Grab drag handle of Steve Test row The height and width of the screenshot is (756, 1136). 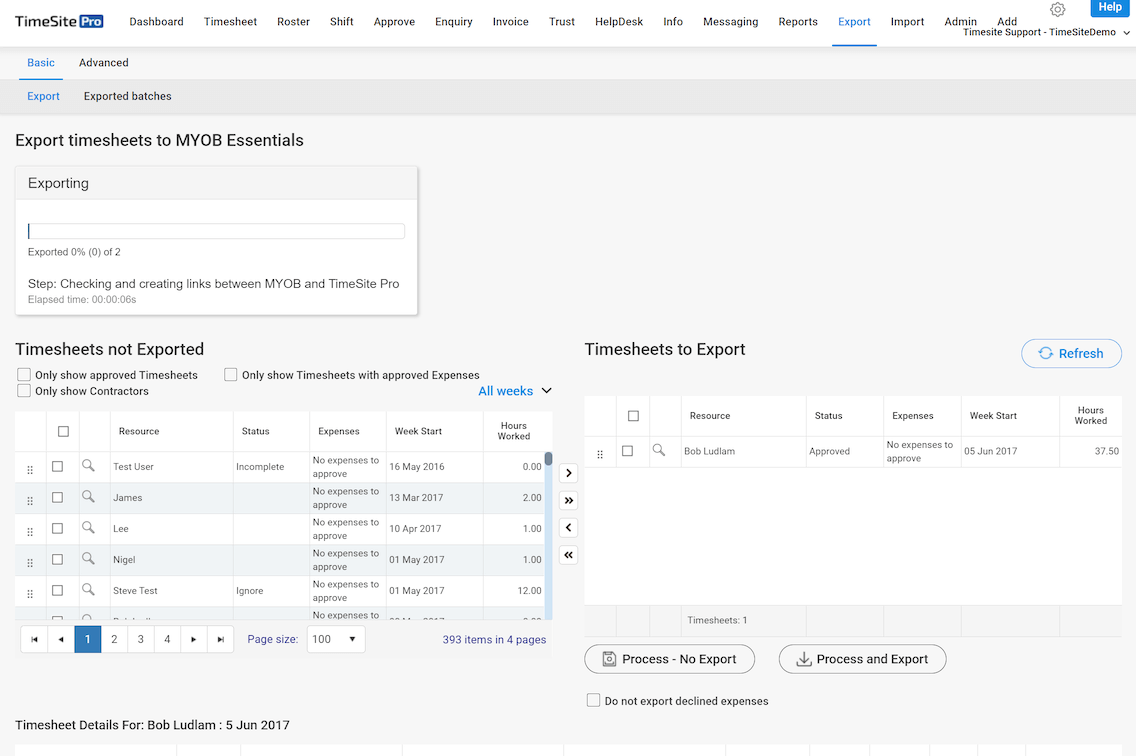click(30, 594)
